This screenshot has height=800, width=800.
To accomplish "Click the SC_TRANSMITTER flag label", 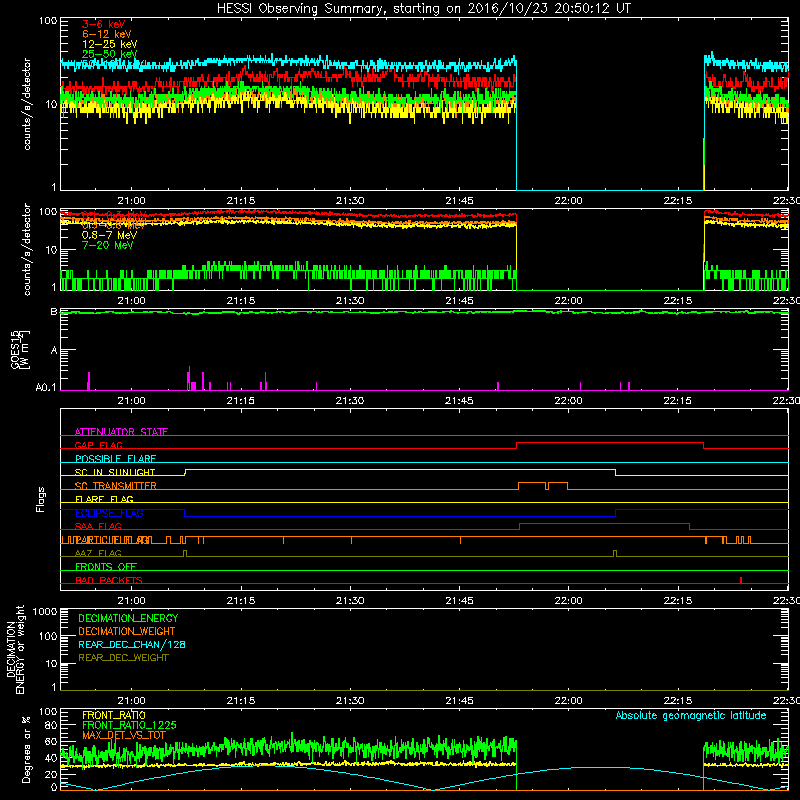I will click(115, 486).
